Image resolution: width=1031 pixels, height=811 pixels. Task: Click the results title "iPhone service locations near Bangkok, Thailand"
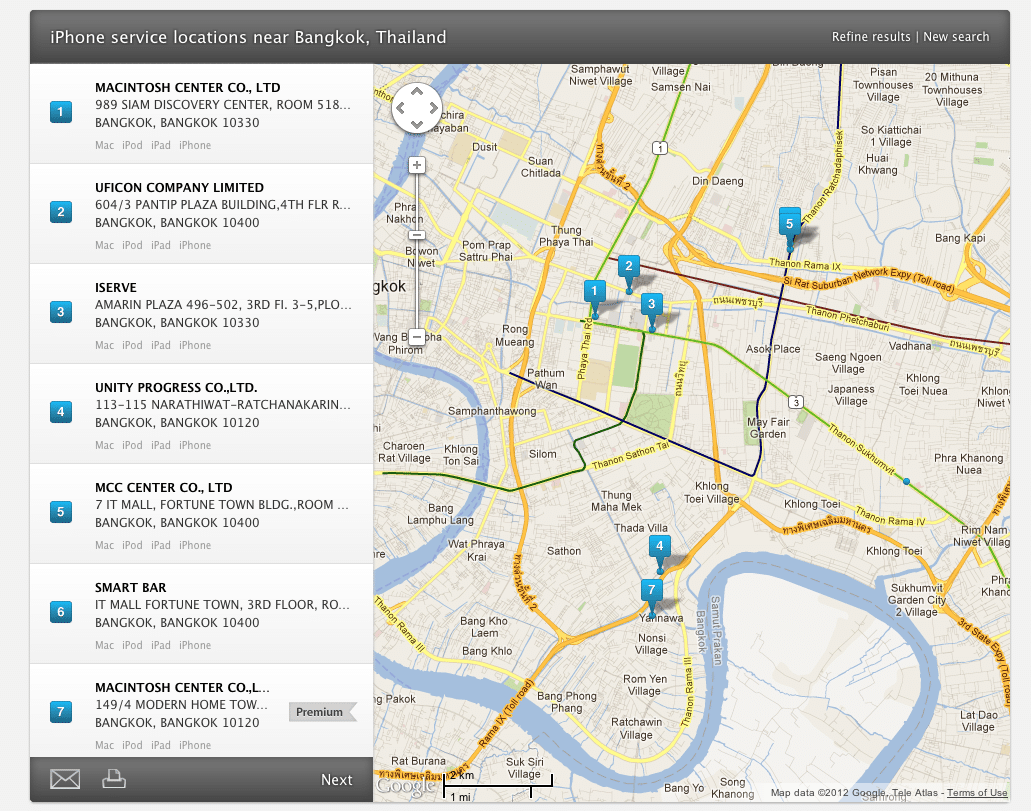249,37
